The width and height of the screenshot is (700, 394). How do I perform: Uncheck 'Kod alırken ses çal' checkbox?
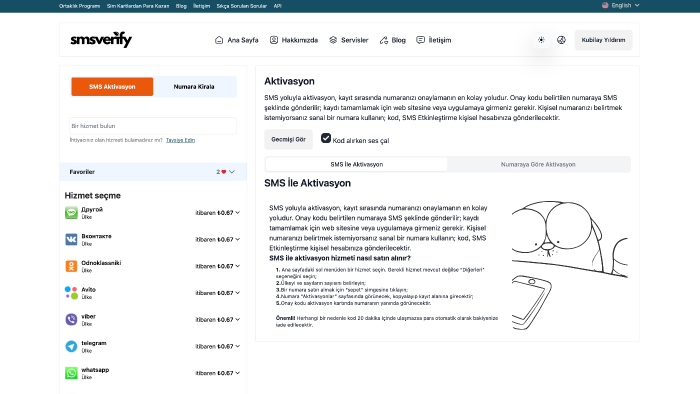point(326,138)
